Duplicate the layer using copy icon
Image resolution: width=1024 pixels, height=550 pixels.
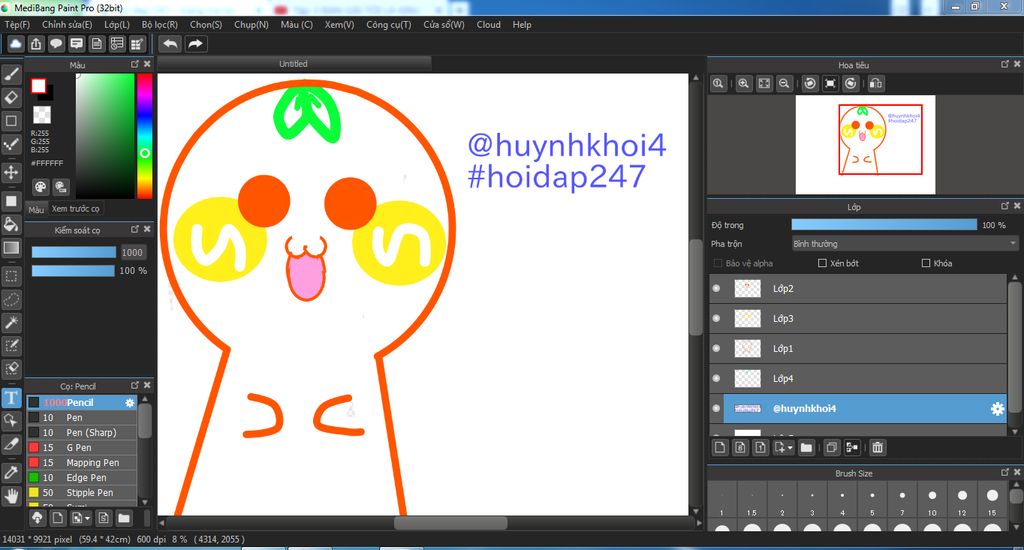click(831, 447)
